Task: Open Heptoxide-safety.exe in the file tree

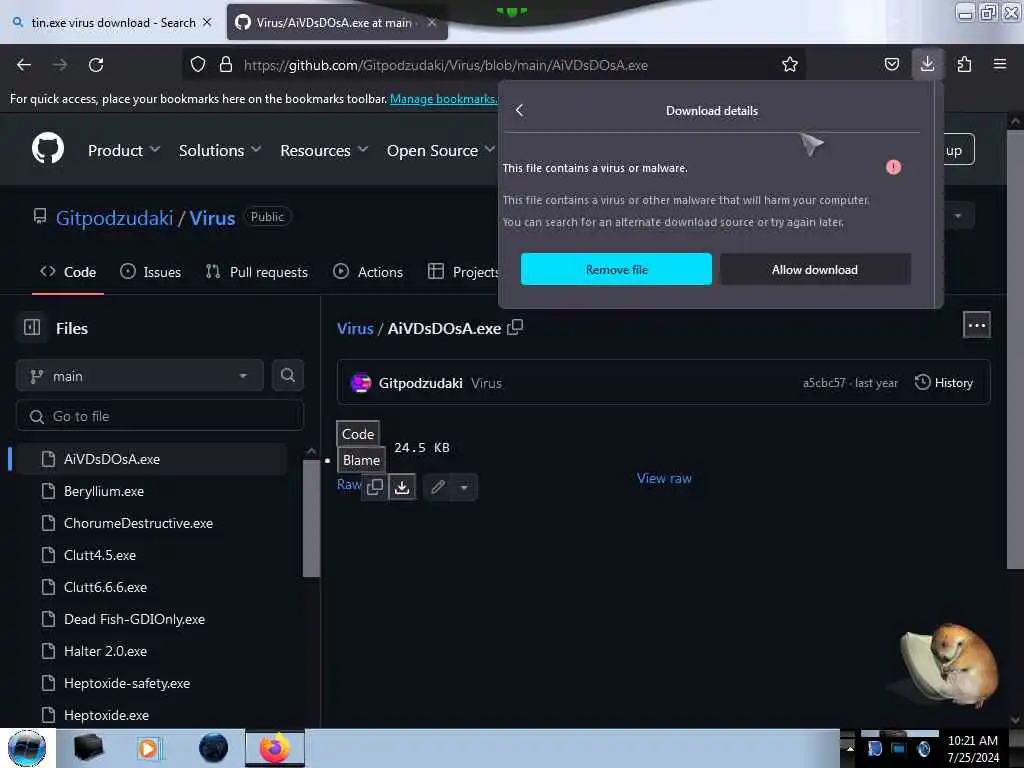Action: coord(127,682)
